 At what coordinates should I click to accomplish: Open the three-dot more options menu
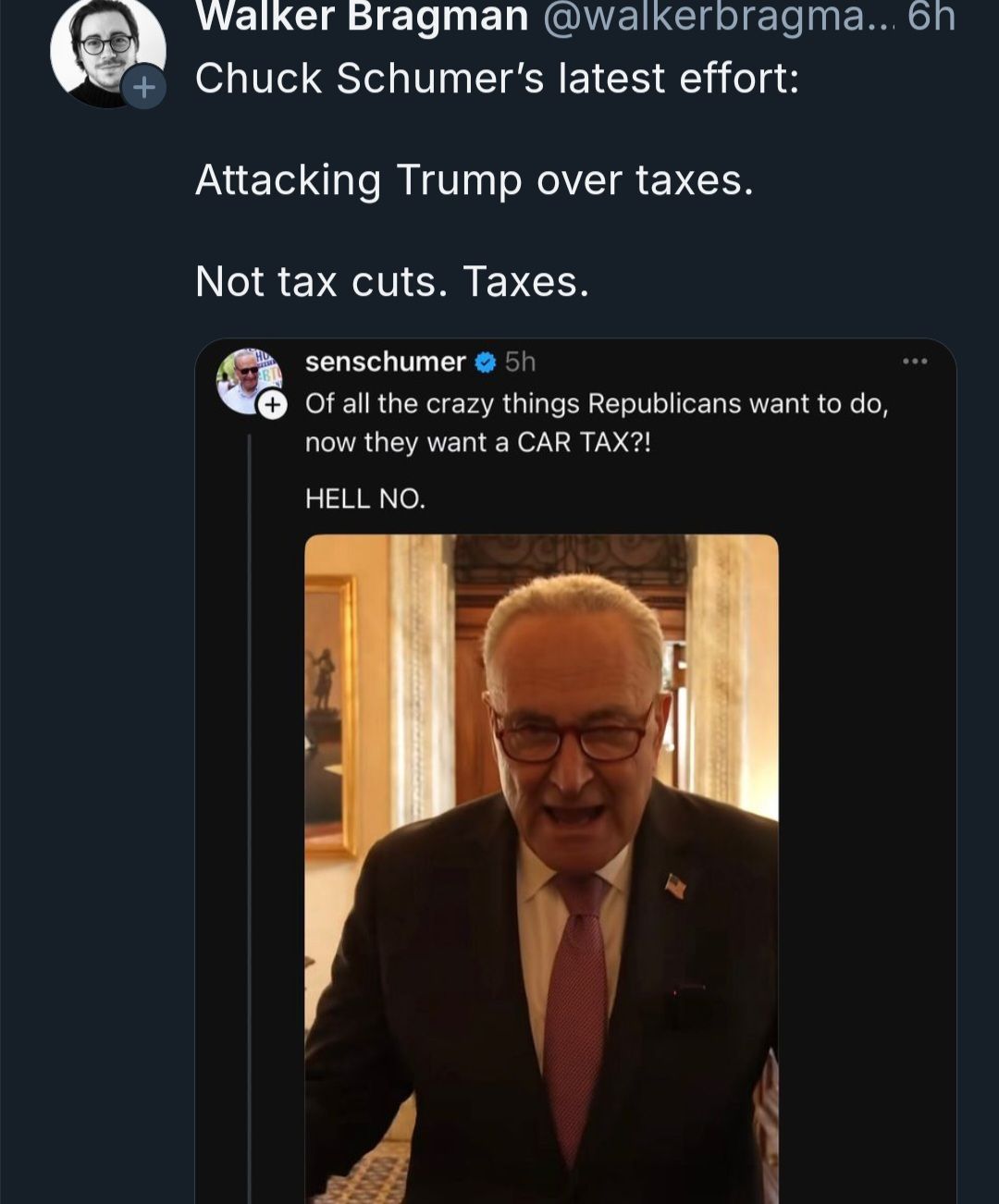[x=915, y=362]
